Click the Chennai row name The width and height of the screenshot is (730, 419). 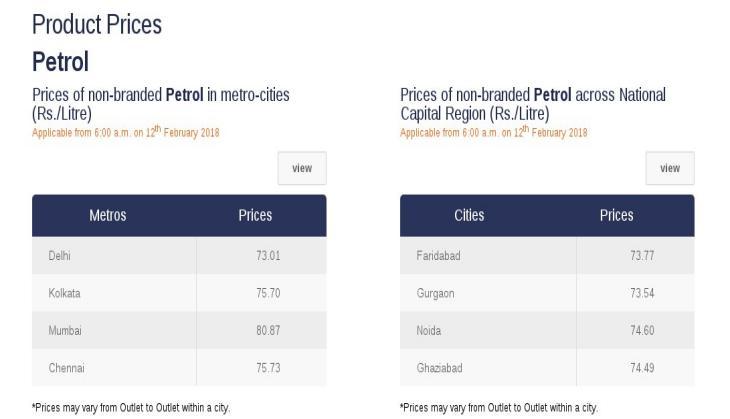(67, 368)
